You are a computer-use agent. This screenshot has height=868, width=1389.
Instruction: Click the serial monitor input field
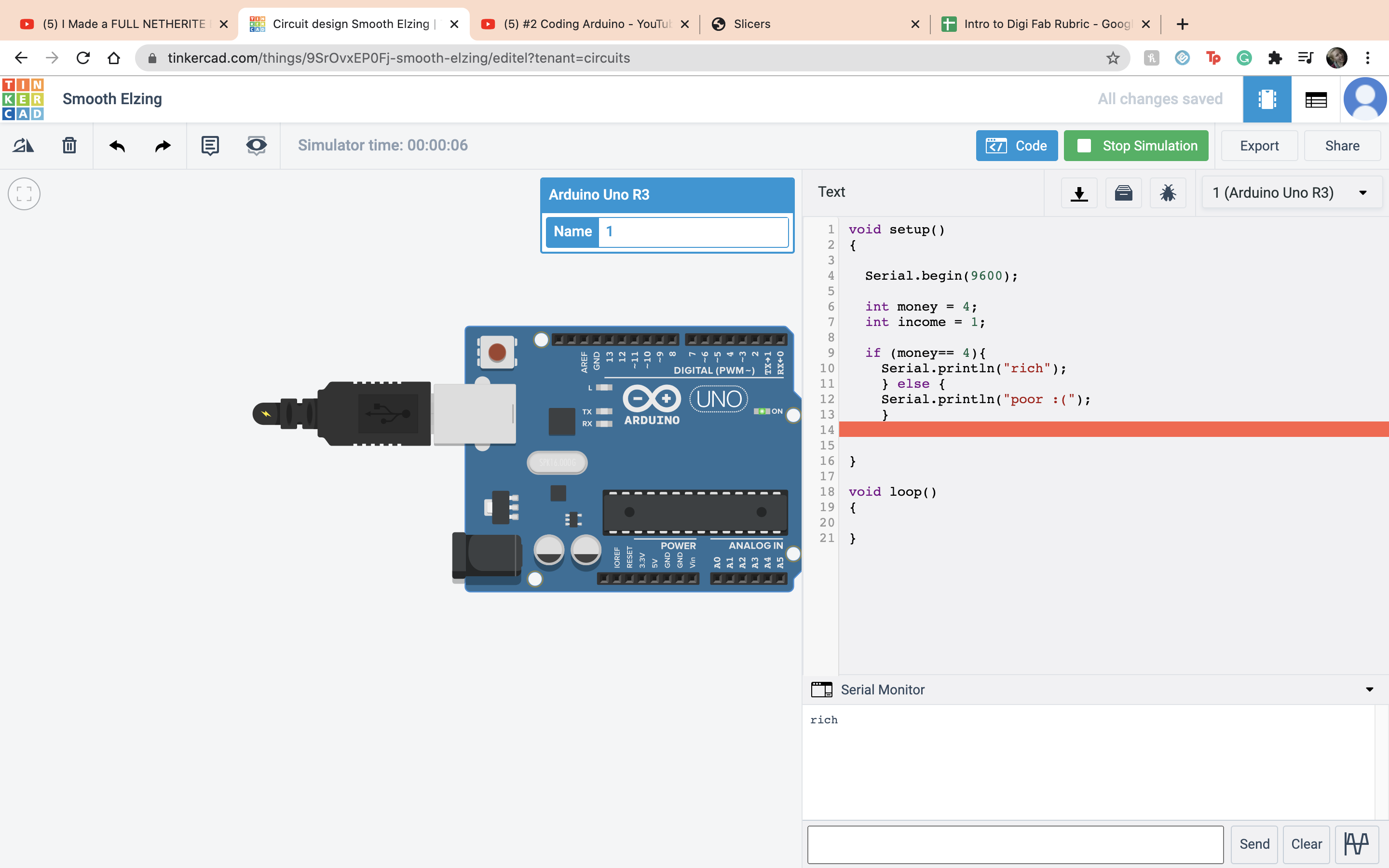[1015, 844]
